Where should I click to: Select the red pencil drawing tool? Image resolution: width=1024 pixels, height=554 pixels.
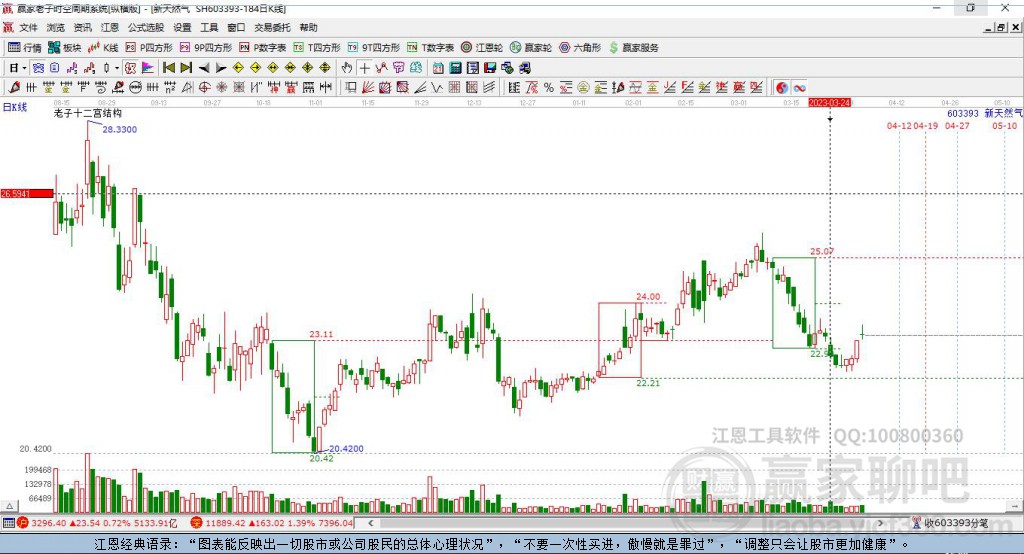[x=14, y=88]
